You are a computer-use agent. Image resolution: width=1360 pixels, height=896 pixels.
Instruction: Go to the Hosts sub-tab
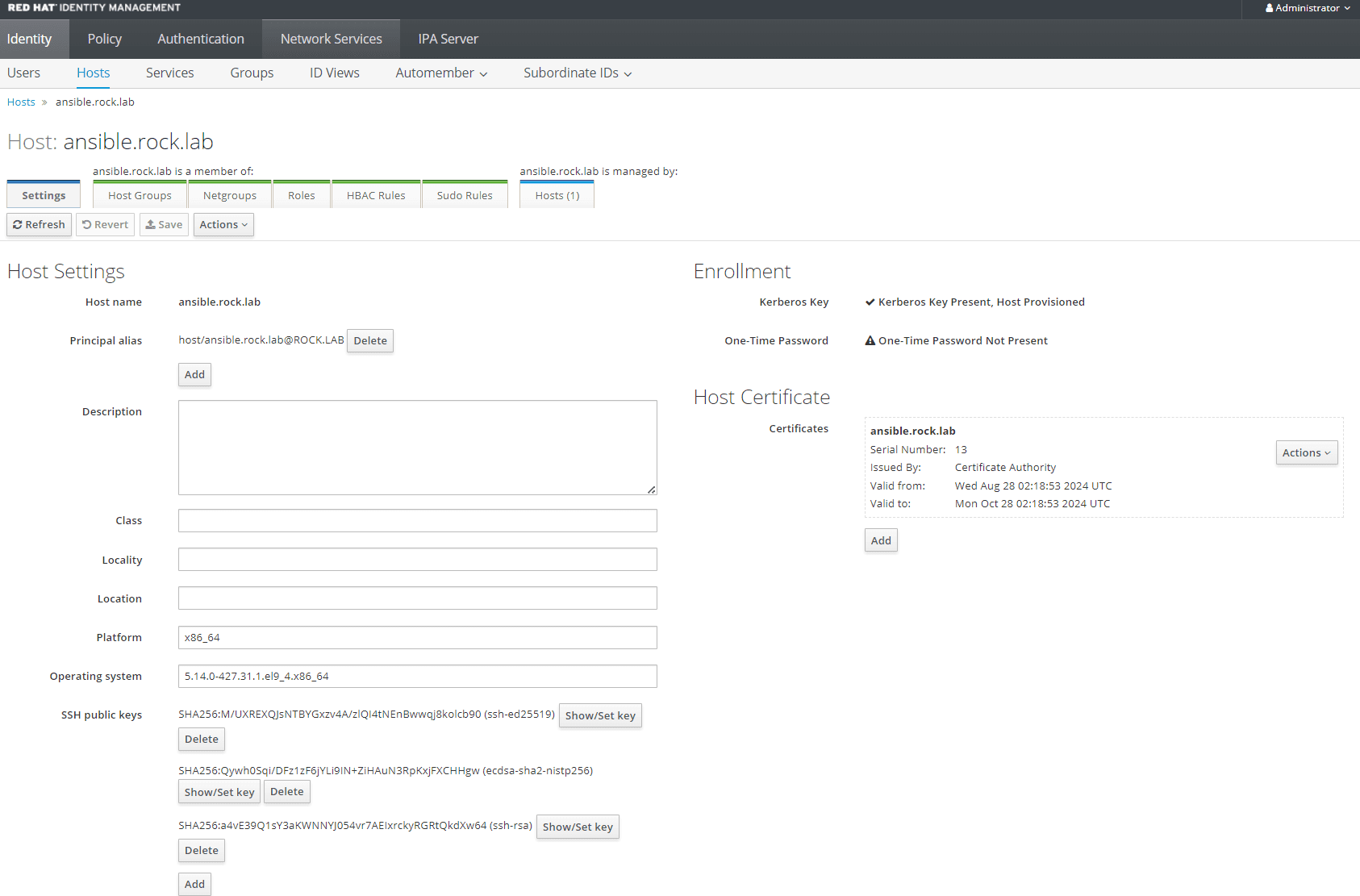pos(94,73)
